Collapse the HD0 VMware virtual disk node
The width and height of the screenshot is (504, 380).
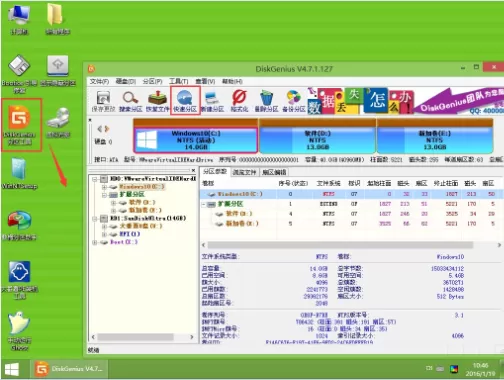(94, 179)
